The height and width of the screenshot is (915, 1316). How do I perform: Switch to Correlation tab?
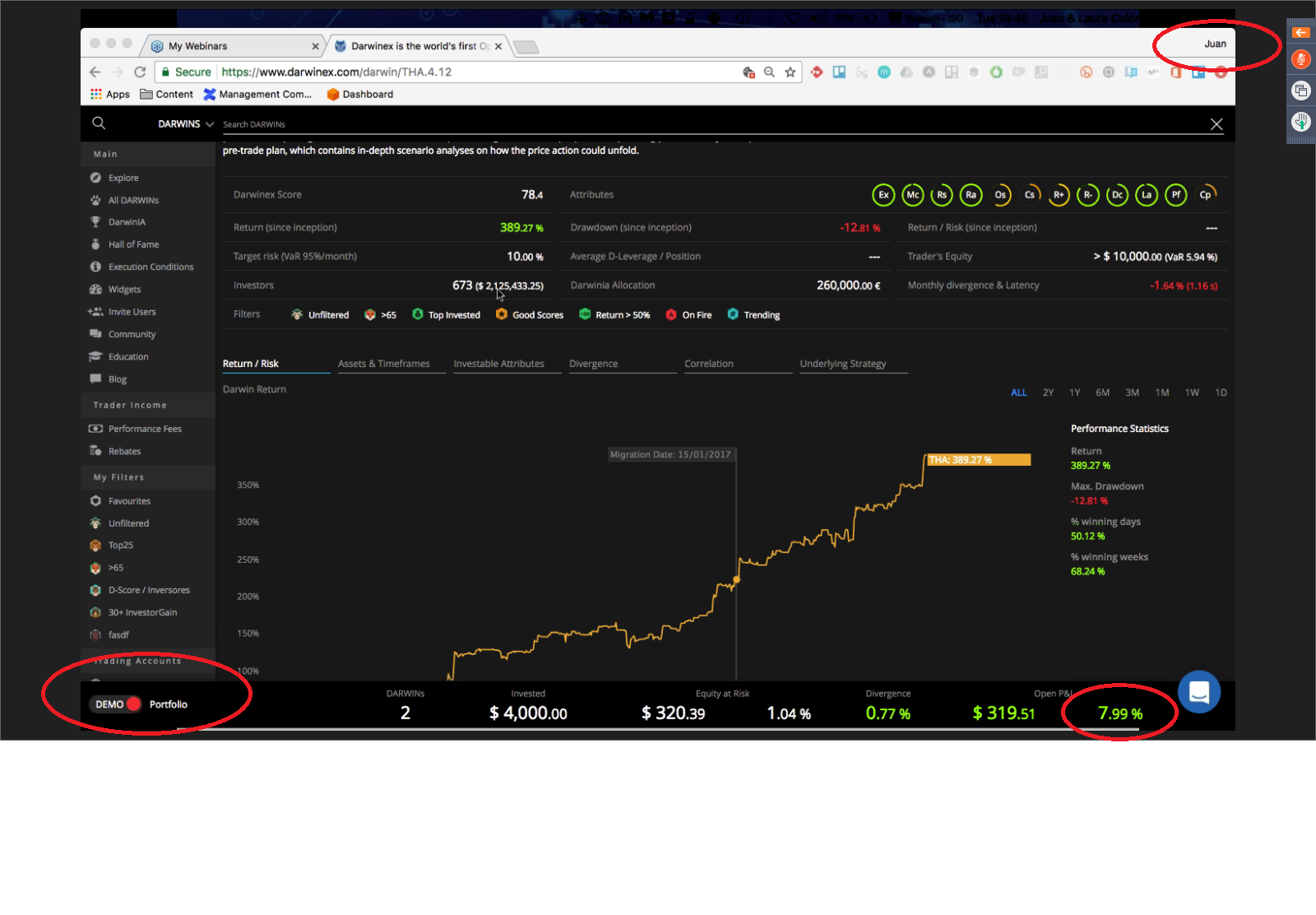pos(739,364)
